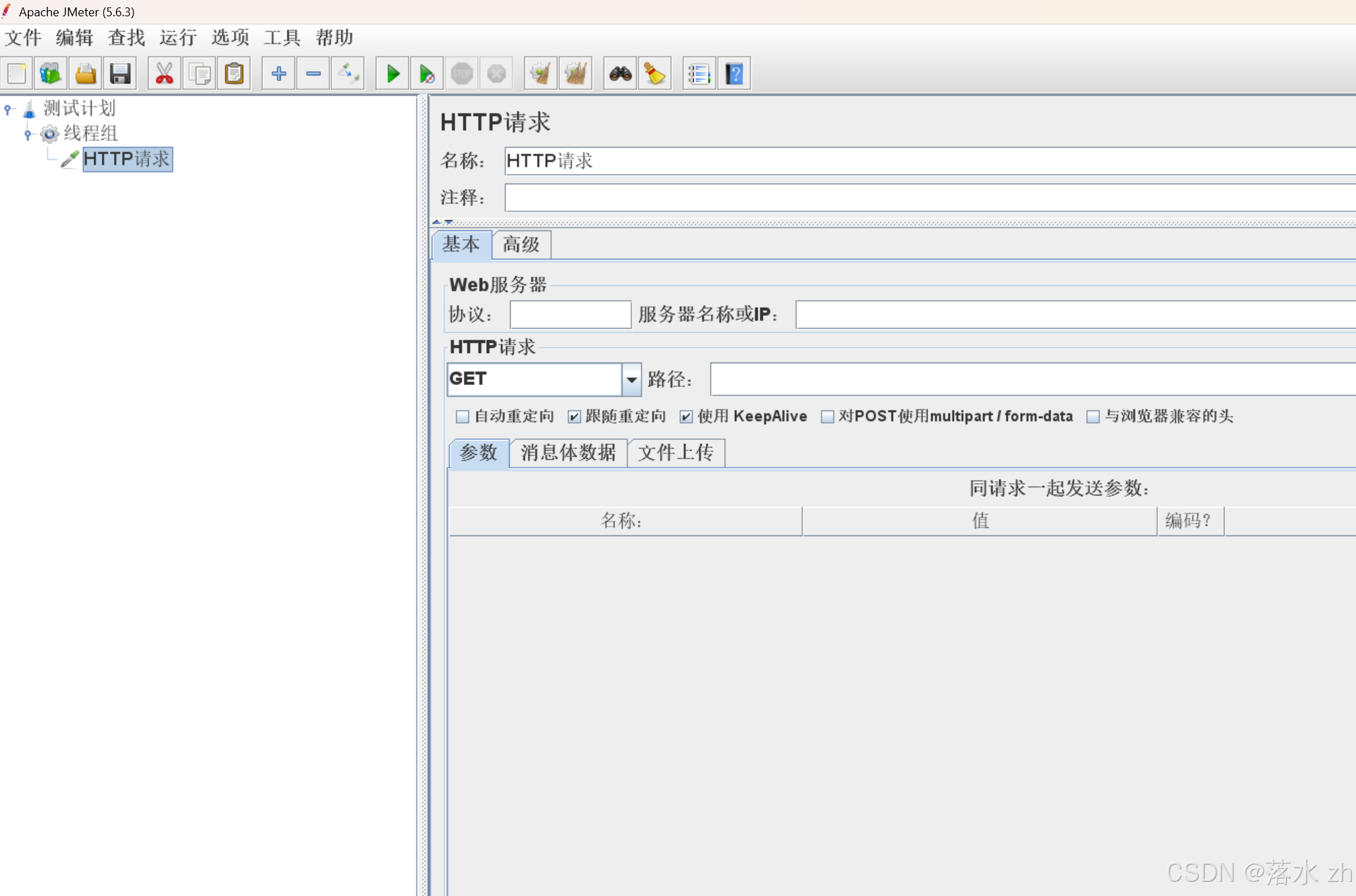Image resolution: width=1356 pixels, height=896 pixels.
Task: Click the Shutdown icon with X
Action: [x=496, y=73]
